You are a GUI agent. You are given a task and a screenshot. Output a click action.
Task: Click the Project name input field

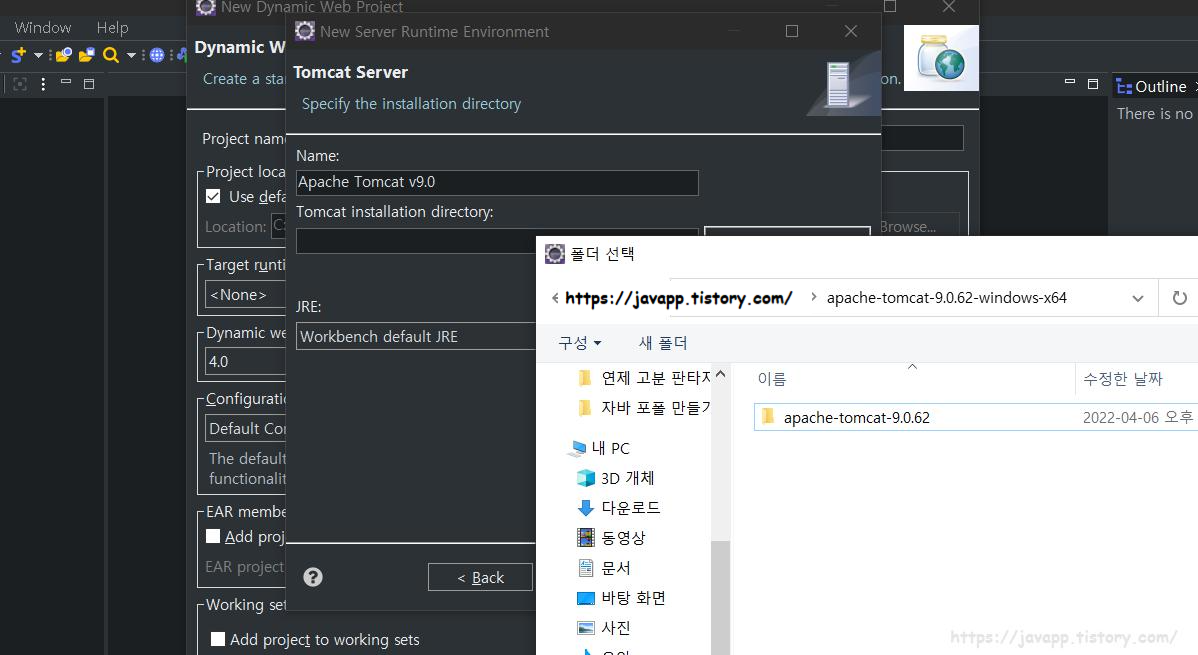(922, 138)
